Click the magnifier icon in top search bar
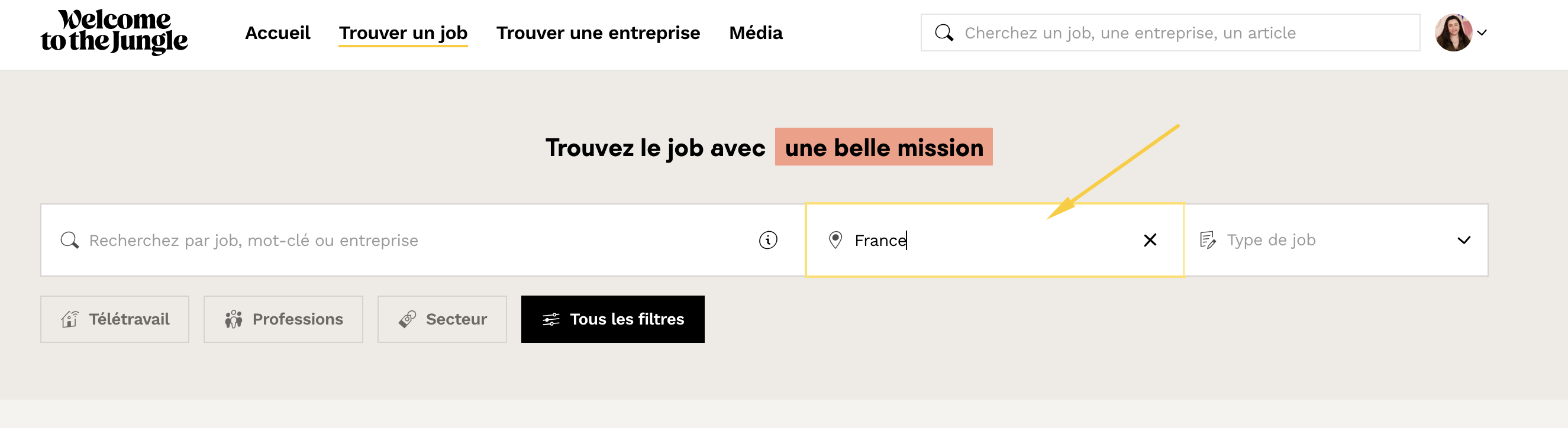This screenshot has width=1568, height=428. pos(944,33)
